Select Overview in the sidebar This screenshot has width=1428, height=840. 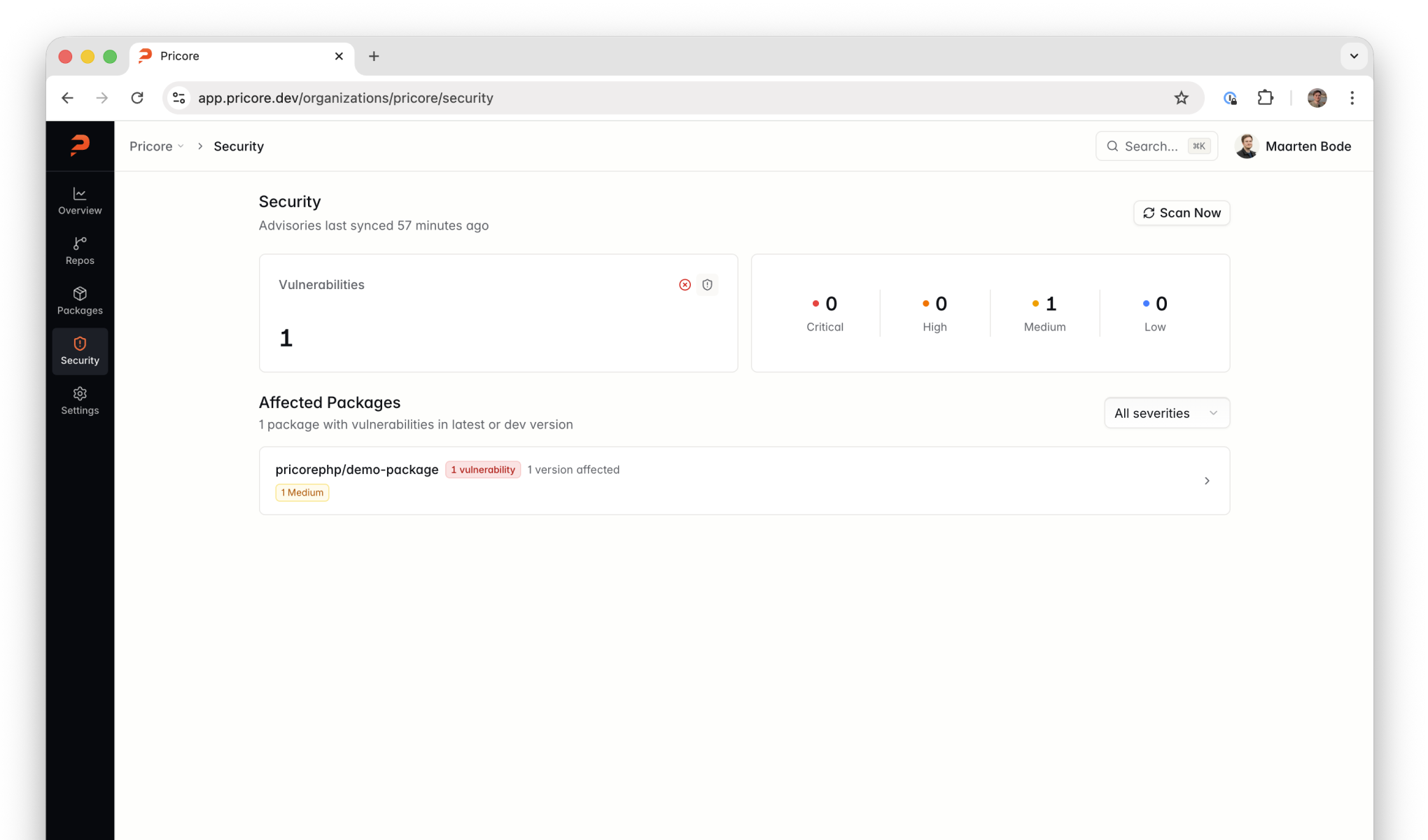(79, 201)
